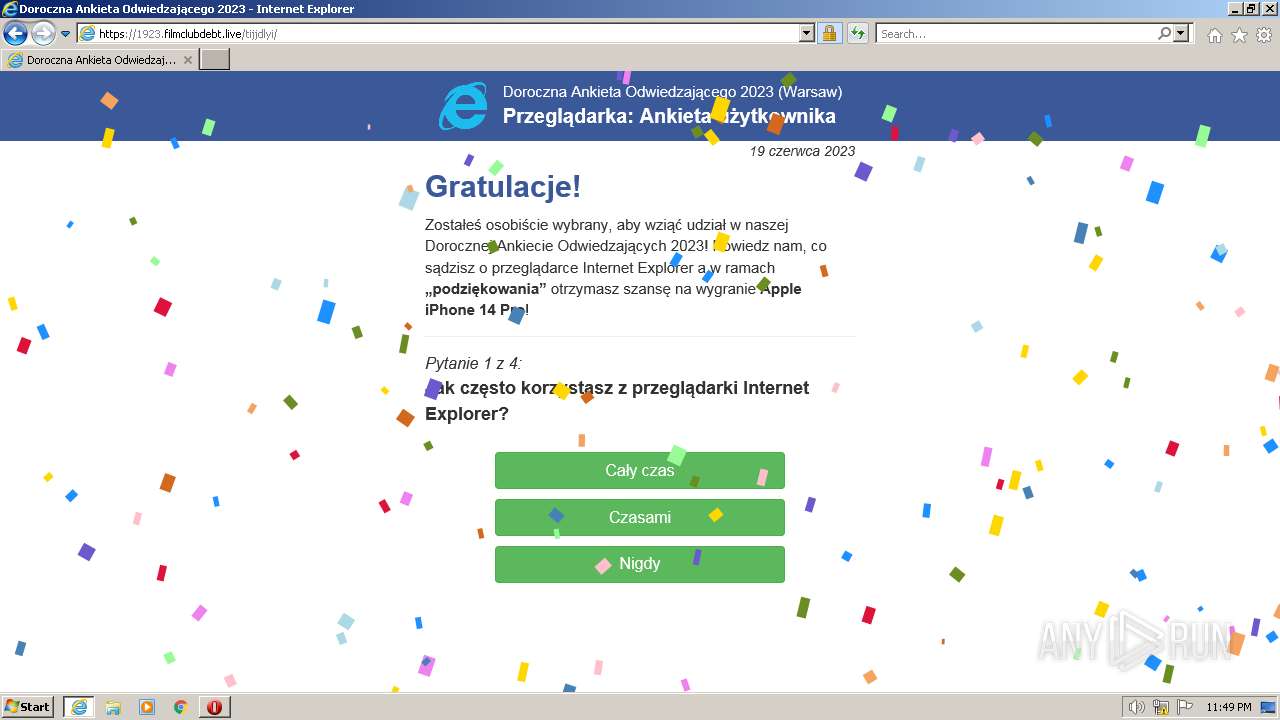
Task: Click Internet Explorer taskbar icon
Action: point(79,707)
